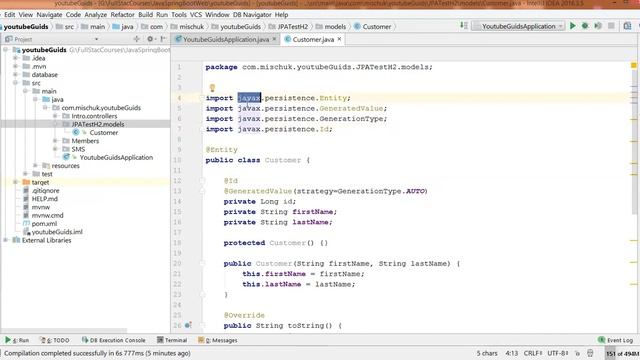Run YoutubeGuidsApplication with the green play icon
The height and width of the screenshot is (360, 640).
[x=573, y=26]
